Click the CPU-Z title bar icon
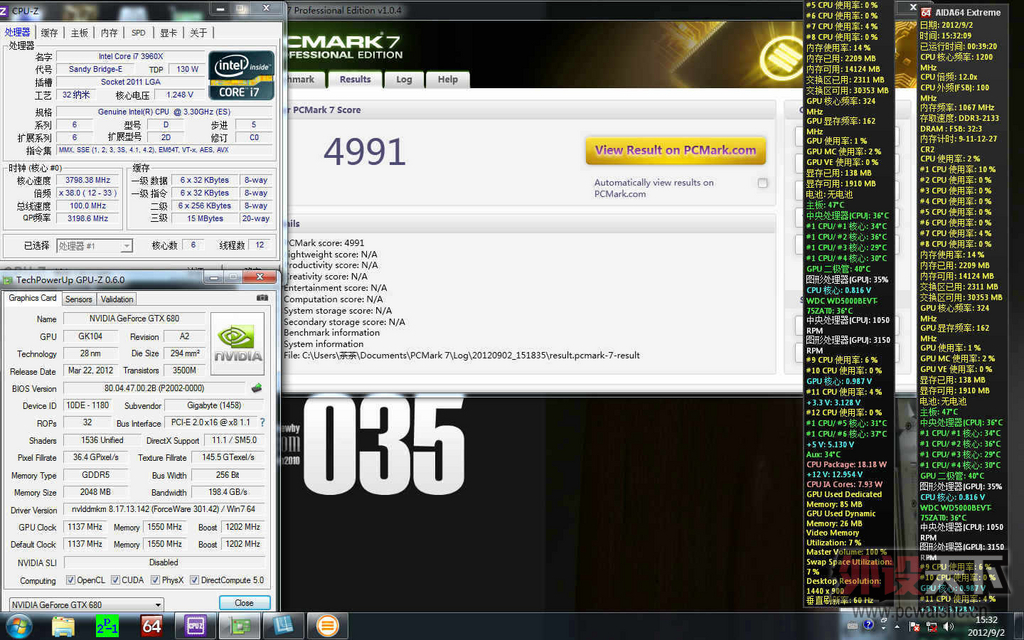This screenshot has height=640, width=1024. (x=4, y=10)
